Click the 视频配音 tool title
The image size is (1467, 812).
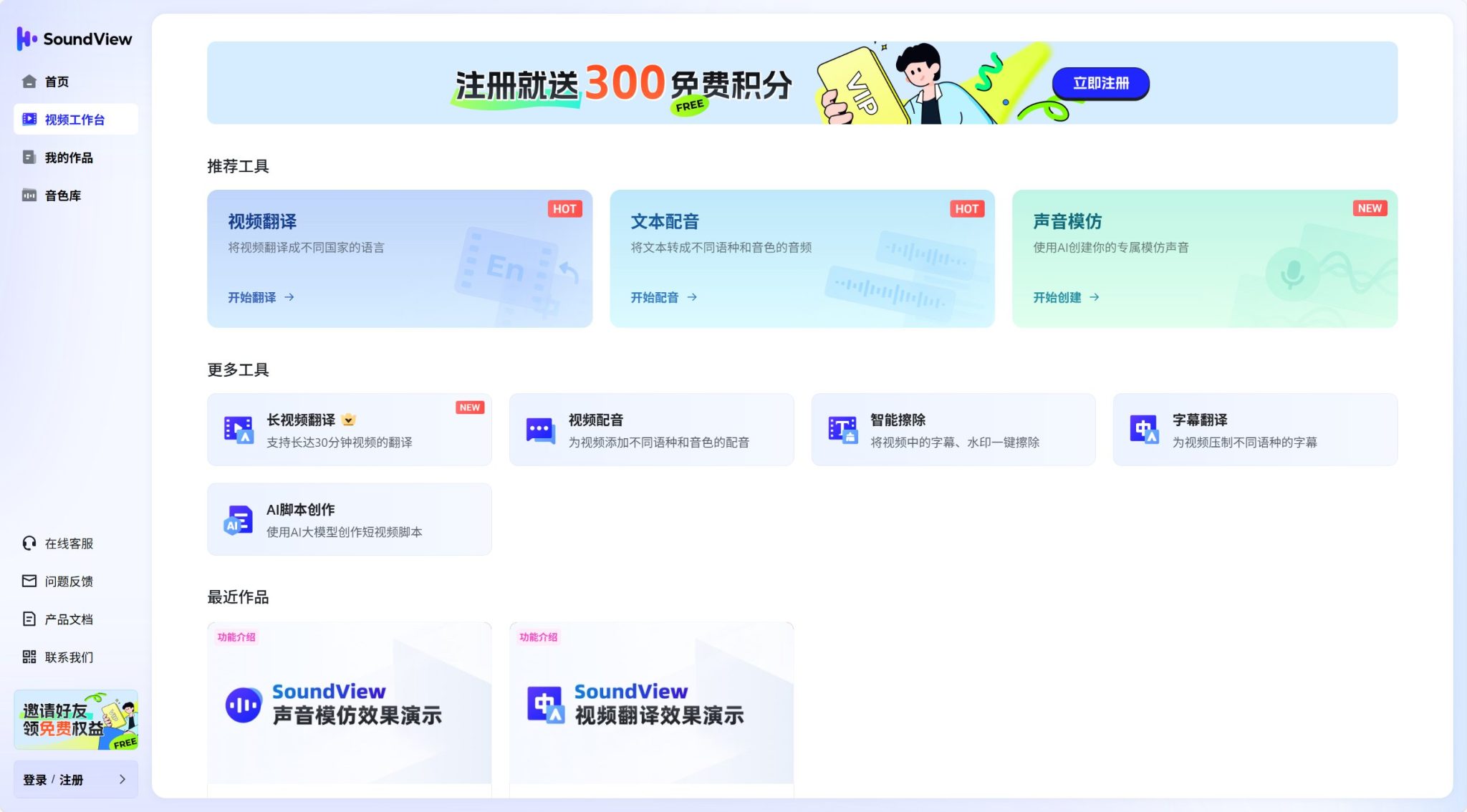pyautogui.click(x=596, y=420)
